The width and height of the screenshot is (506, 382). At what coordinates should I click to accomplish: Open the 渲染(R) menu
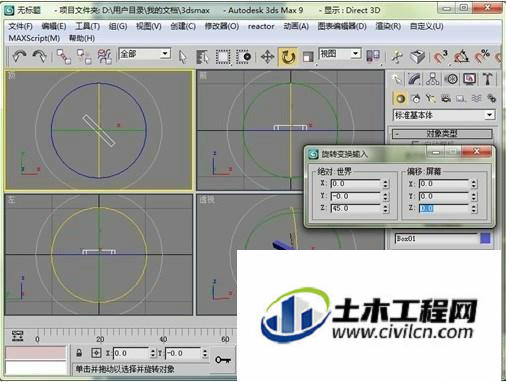(x=388, y=26)
